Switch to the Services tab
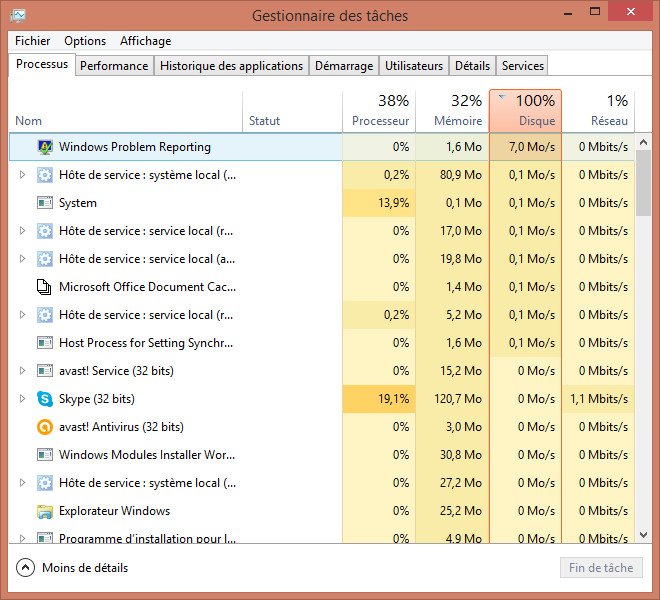This screenshot has height=600, width=660. point(523,66)
